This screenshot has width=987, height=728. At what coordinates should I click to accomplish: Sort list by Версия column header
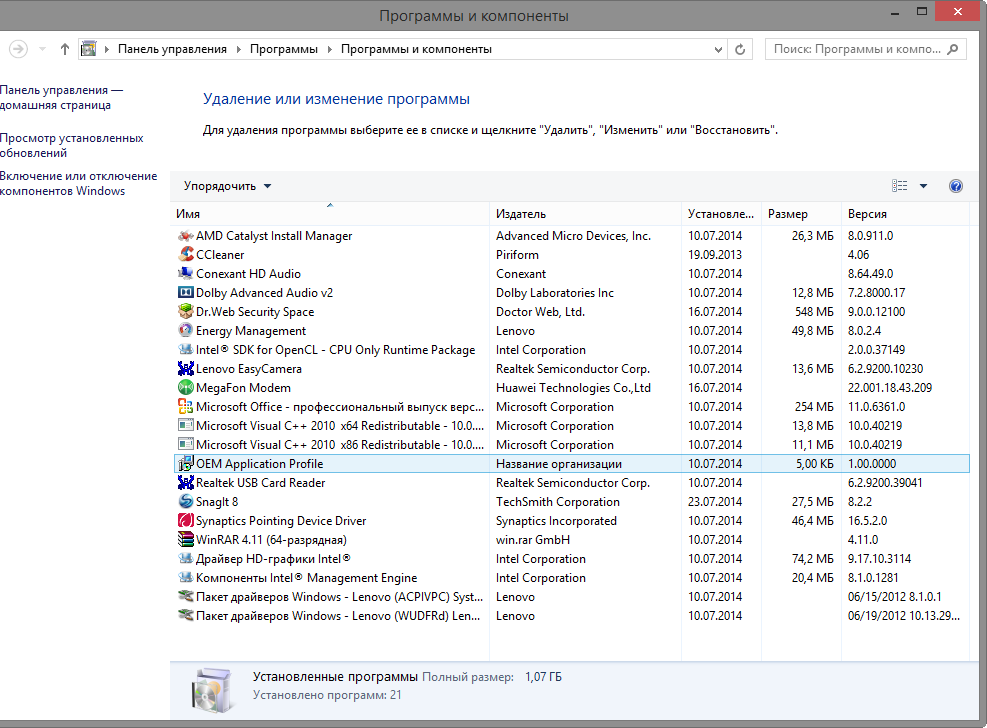click(x=905, y=214)
